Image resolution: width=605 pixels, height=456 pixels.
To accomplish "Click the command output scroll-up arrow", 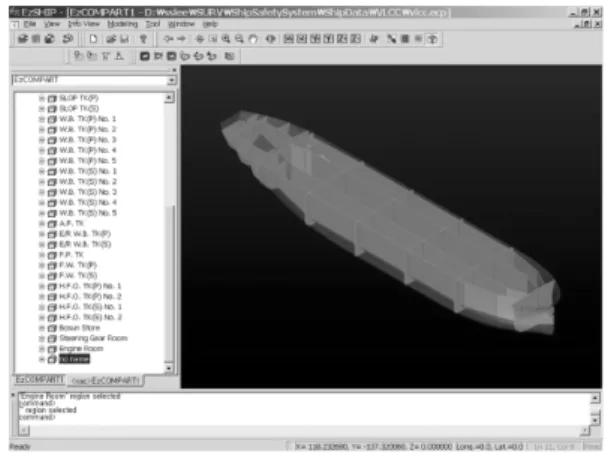I will [595, 398].
